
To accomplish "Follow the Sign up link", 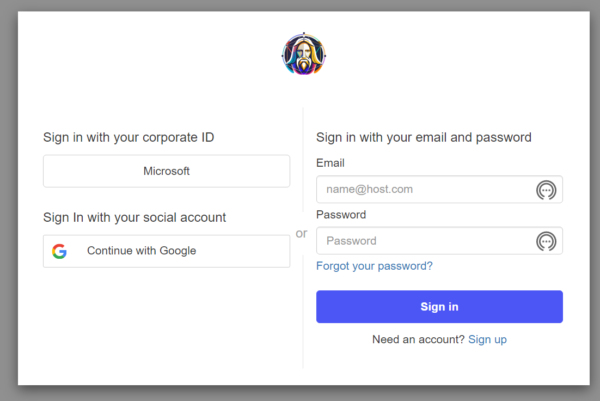I will (x=487, y=340).
